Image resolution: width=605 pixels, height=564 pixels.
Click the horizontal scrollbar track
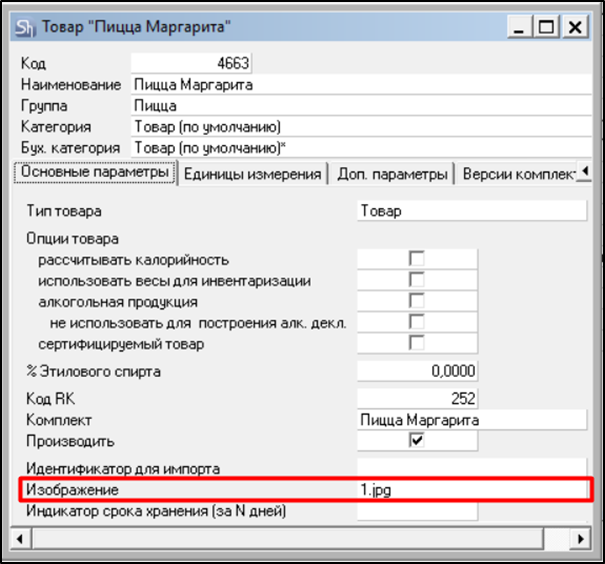[300, 539]
